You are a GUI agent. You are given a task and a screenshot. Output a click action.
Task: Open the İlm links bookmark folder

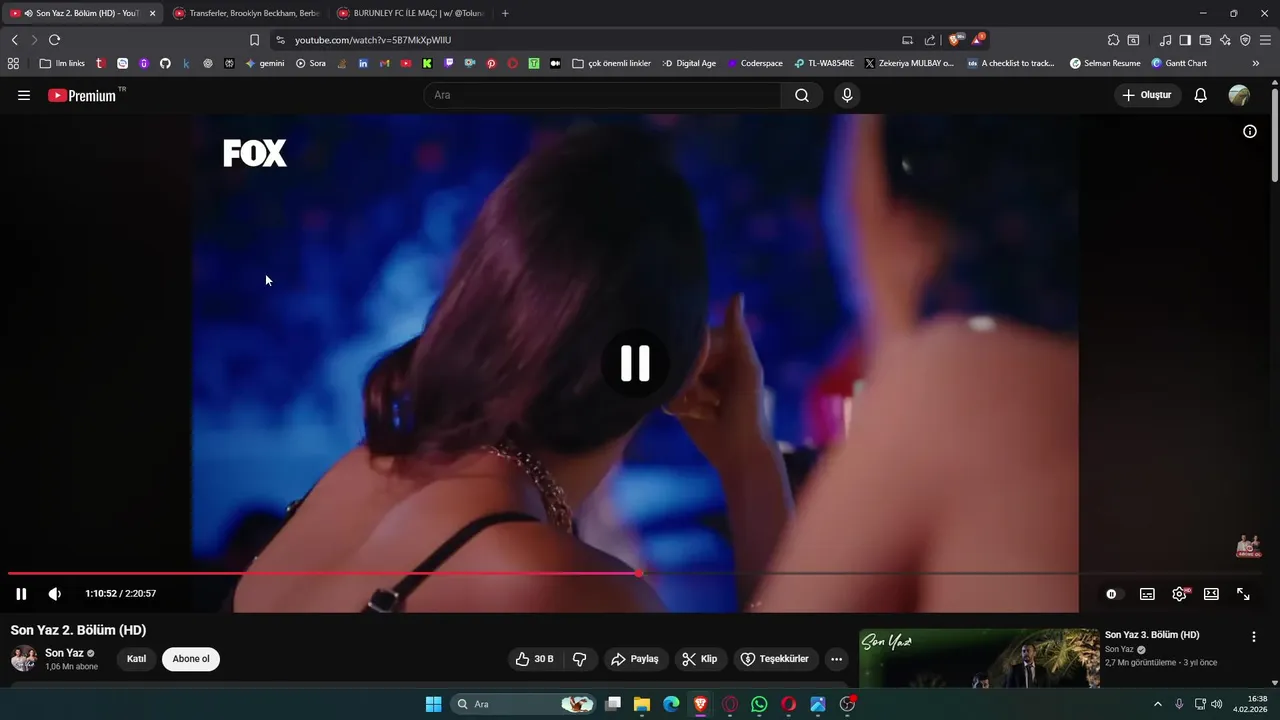pyautogui.click(x=62, y=63)
